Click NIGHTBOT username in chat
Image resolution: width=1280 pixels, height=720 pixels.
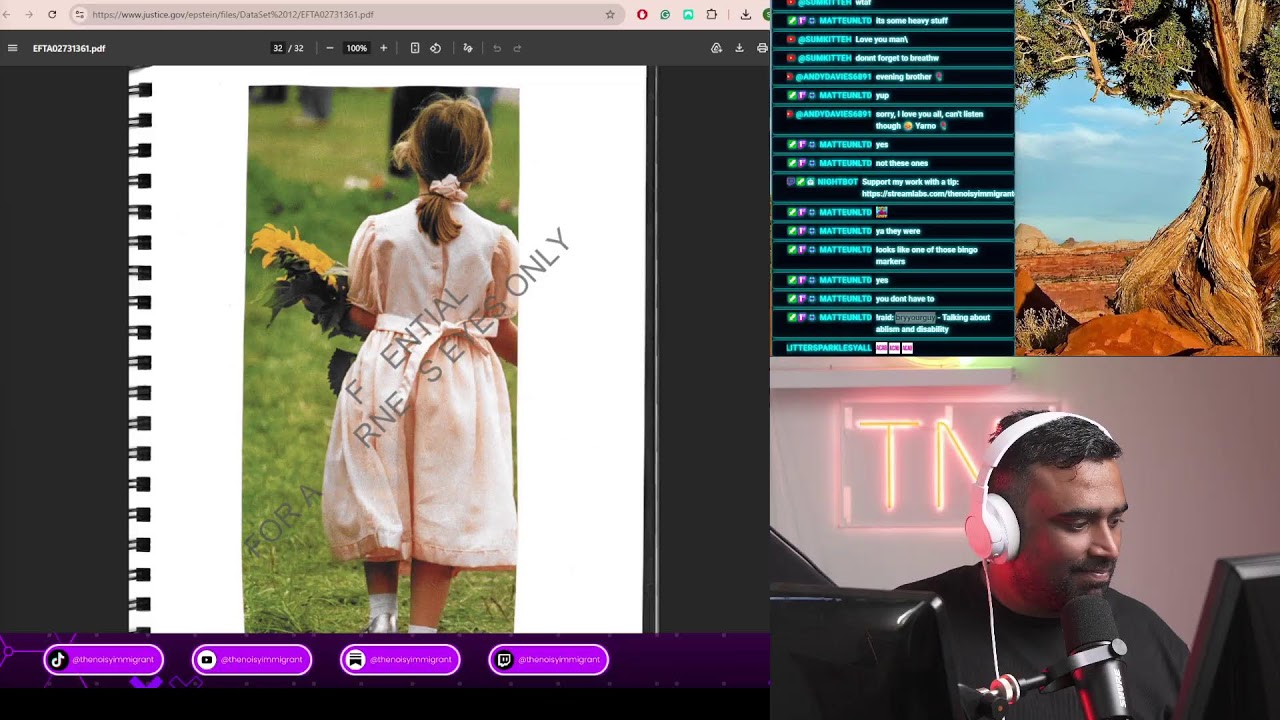837,182
